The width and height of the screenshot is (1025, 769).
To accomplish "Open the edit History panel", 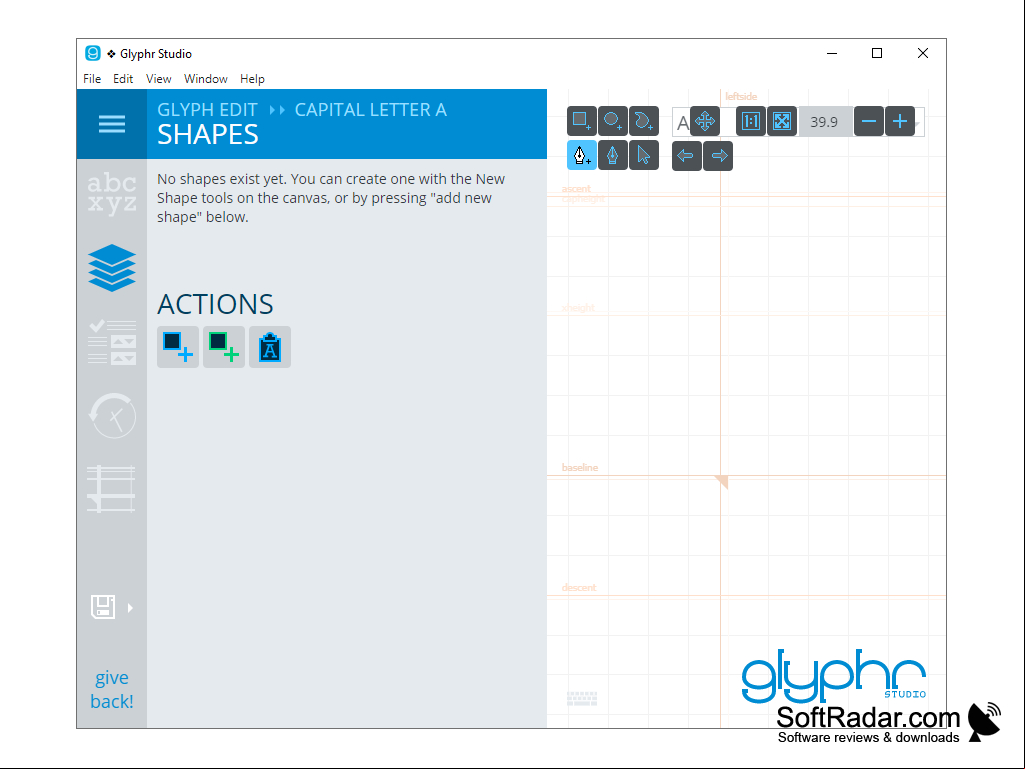I will pos(112,416).
